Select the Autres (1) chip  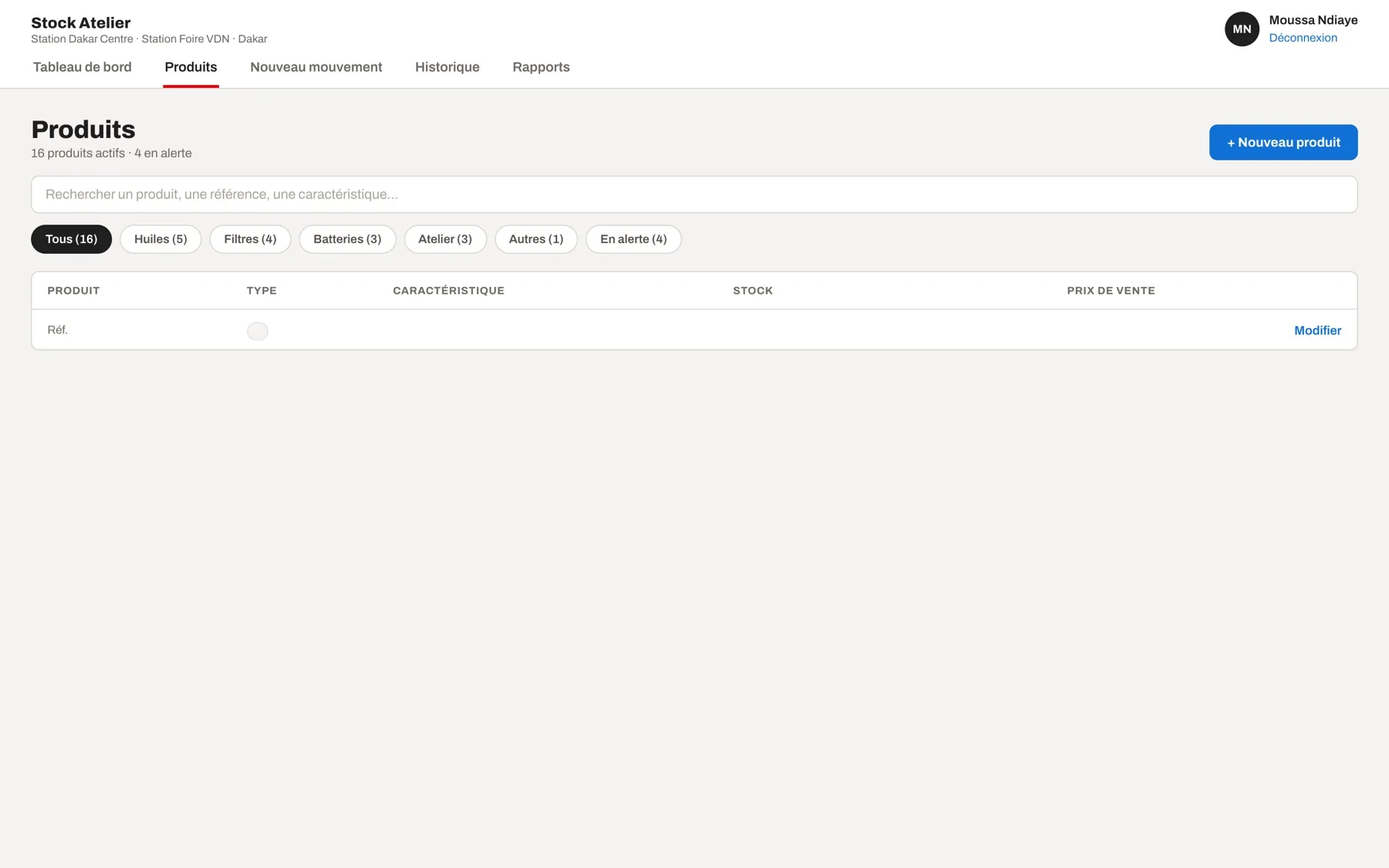[x=536, y=239]
